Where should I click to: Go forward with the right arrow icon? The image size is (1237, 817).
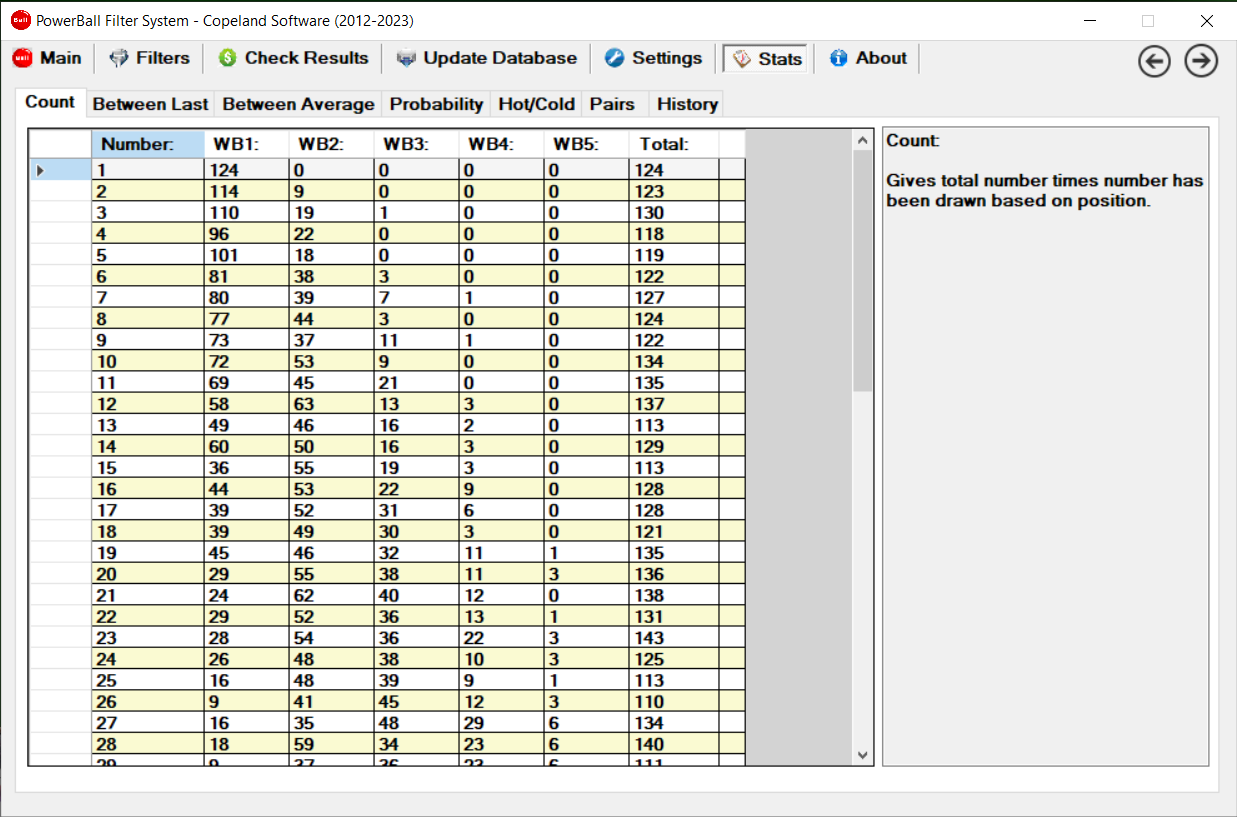[1201, 61]
